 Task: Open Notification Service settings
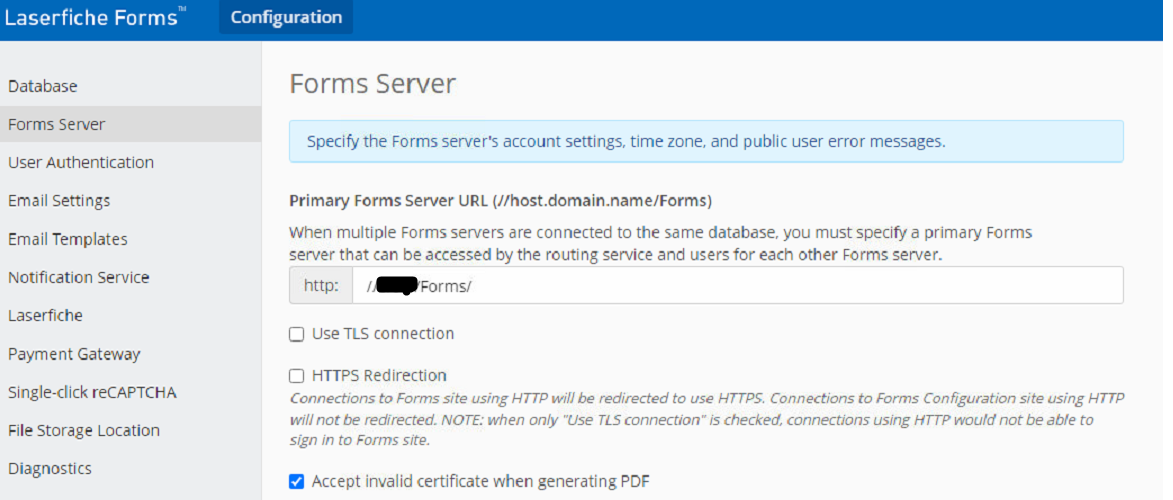pyautogui.click(x=79, y=277)
